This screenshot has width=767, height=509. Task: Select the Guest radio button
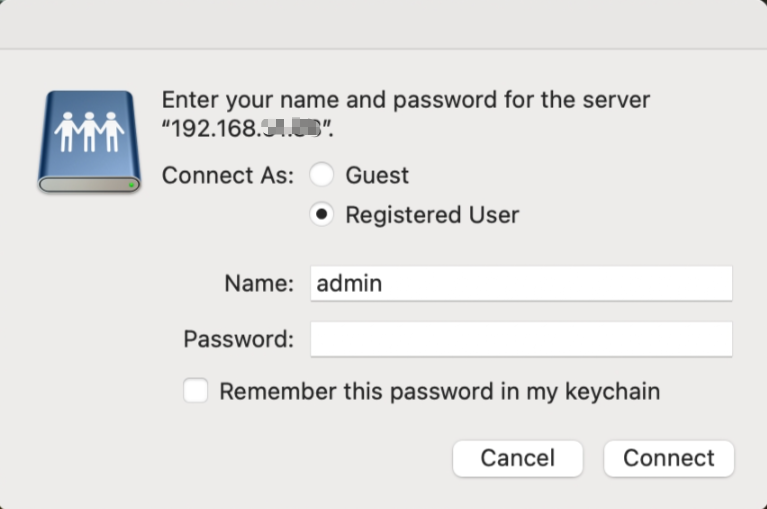click(321, 175)
